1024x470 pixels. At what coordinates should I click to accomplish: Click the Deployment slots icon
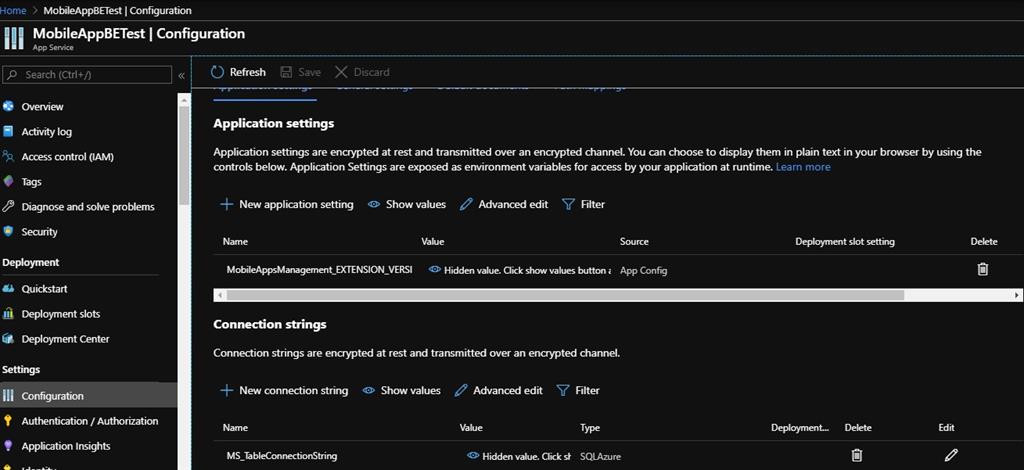(x=8, y=314)
